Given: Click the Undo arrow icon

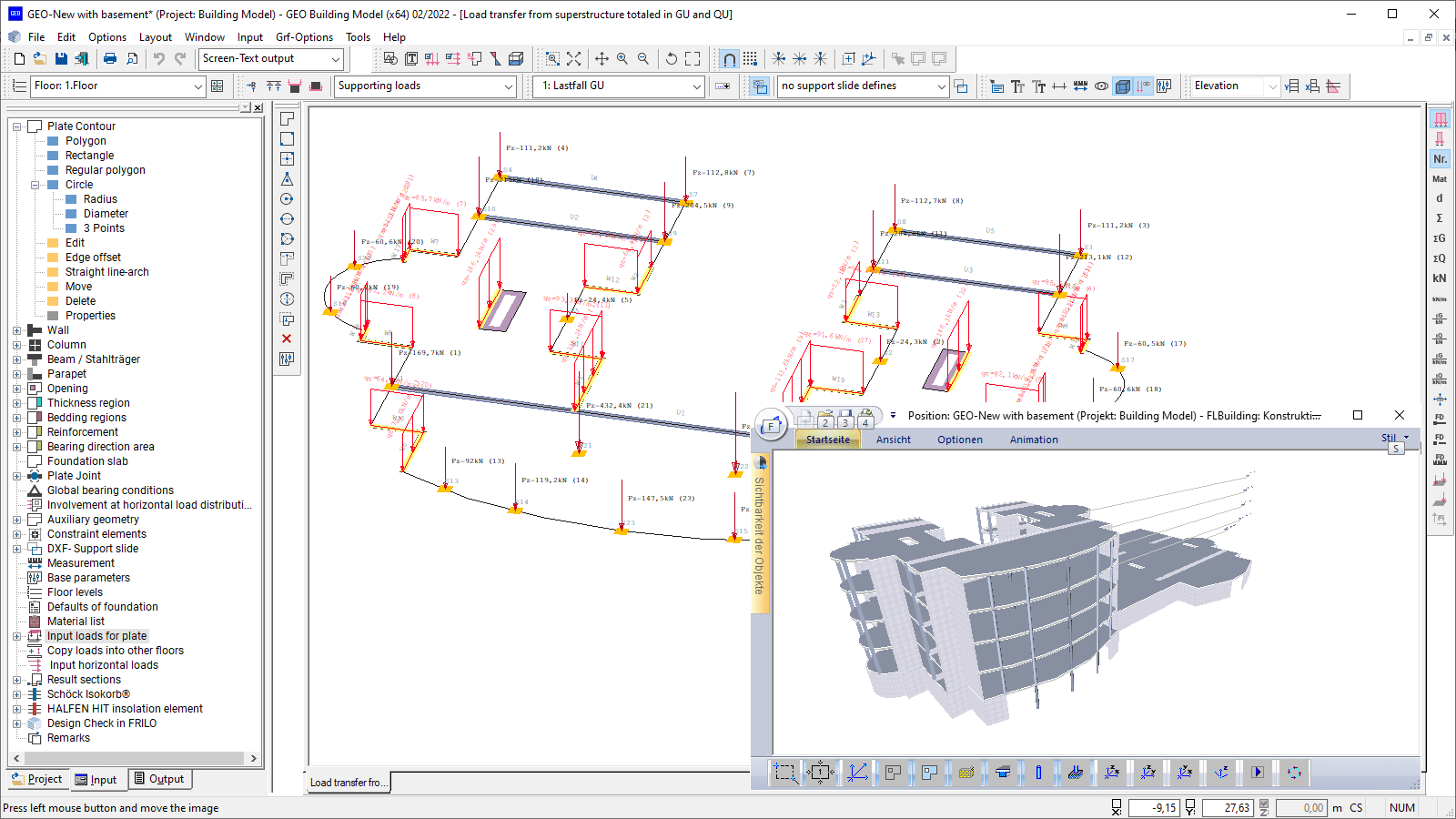Looking at the screenshot, I should pyautogui.click(x=159, y=59).
